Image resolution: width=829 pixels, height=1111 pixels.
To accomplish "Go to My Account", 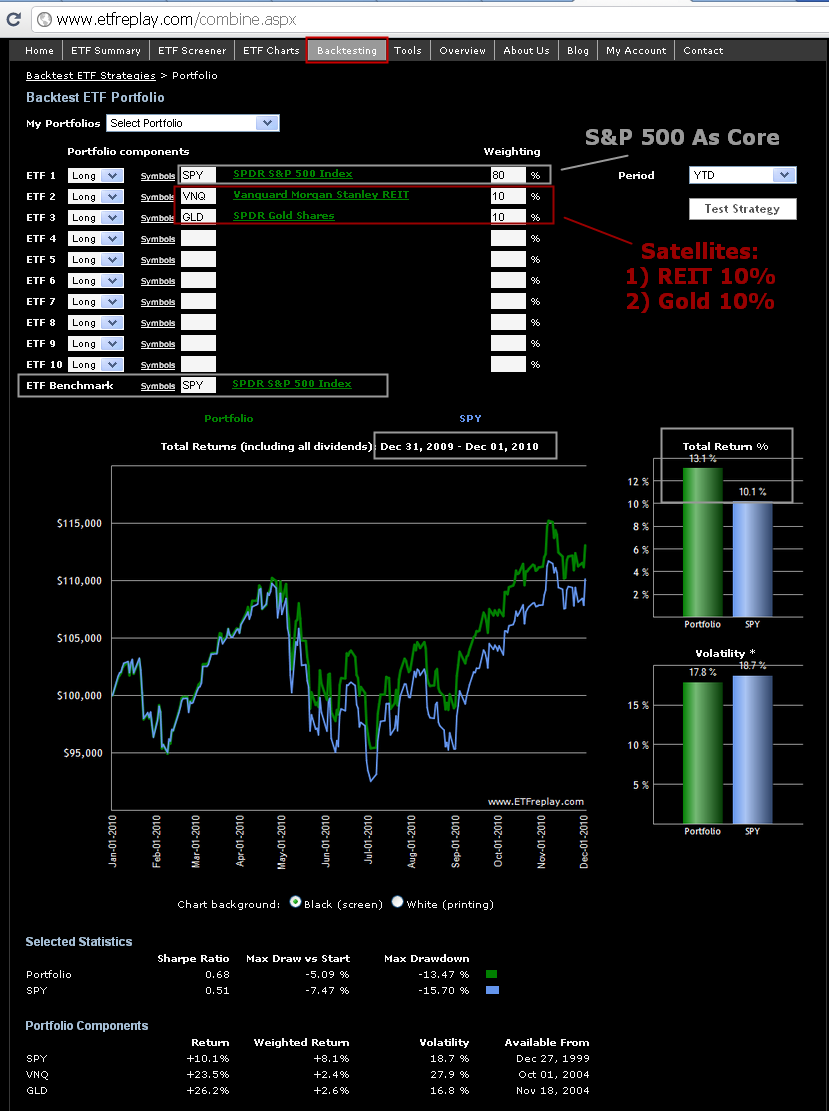I will point(636,50).
